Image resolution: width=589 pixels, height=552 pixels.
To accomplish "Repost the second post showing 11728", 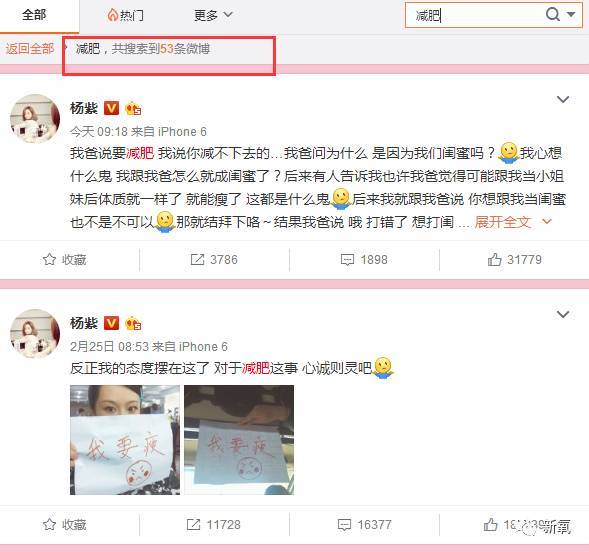I will point(213,525).
